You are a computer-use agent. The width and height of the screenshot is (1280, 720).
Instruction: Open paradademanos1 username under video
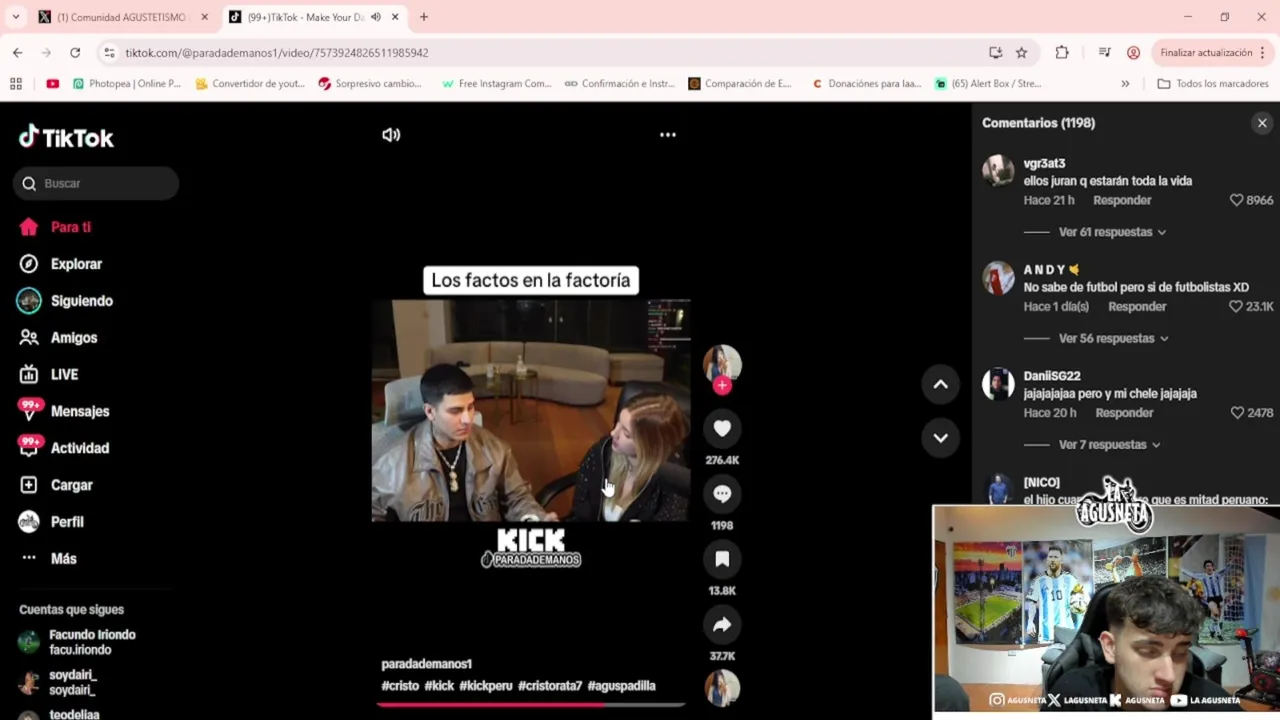click(x=426, y=664)
